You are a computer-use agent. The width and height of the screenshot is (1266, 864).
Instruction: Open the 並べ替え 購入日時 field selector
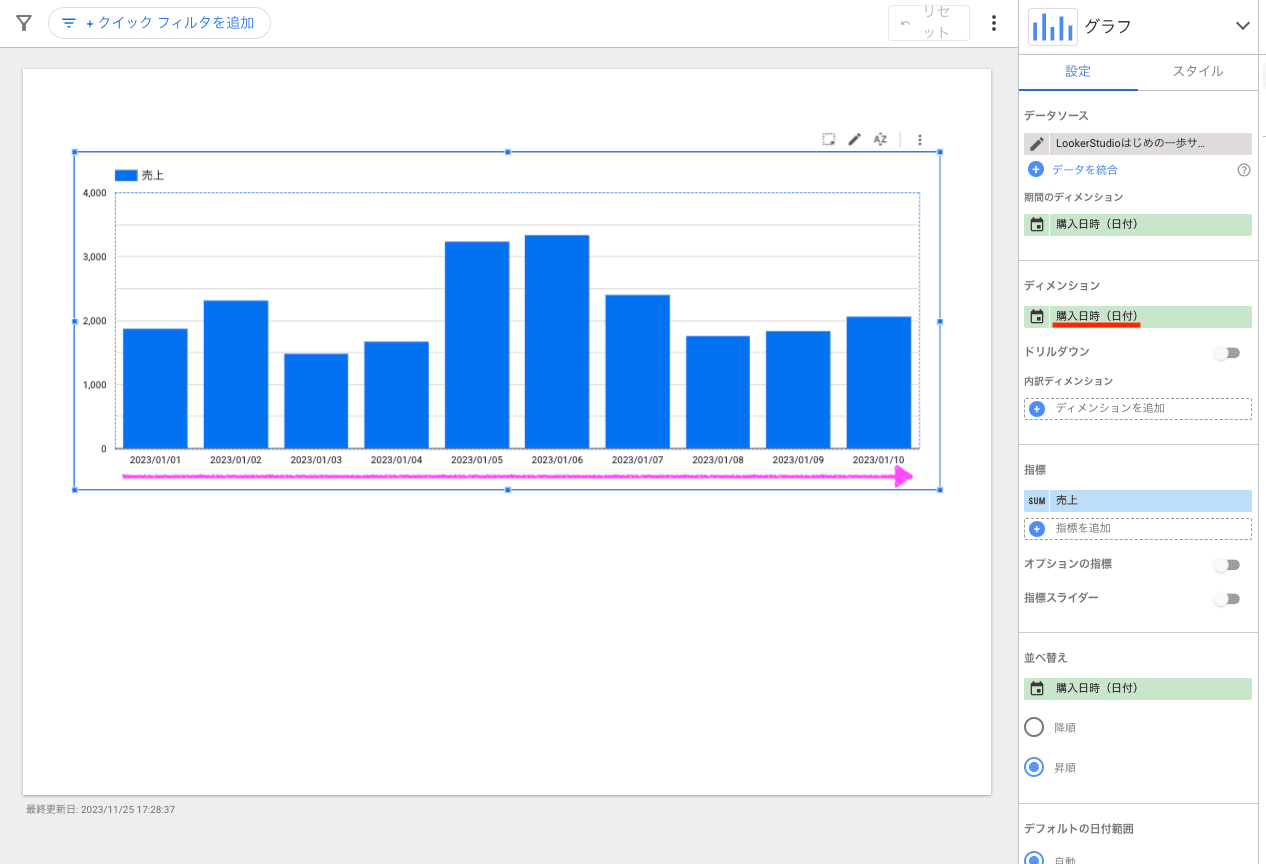1138,689
